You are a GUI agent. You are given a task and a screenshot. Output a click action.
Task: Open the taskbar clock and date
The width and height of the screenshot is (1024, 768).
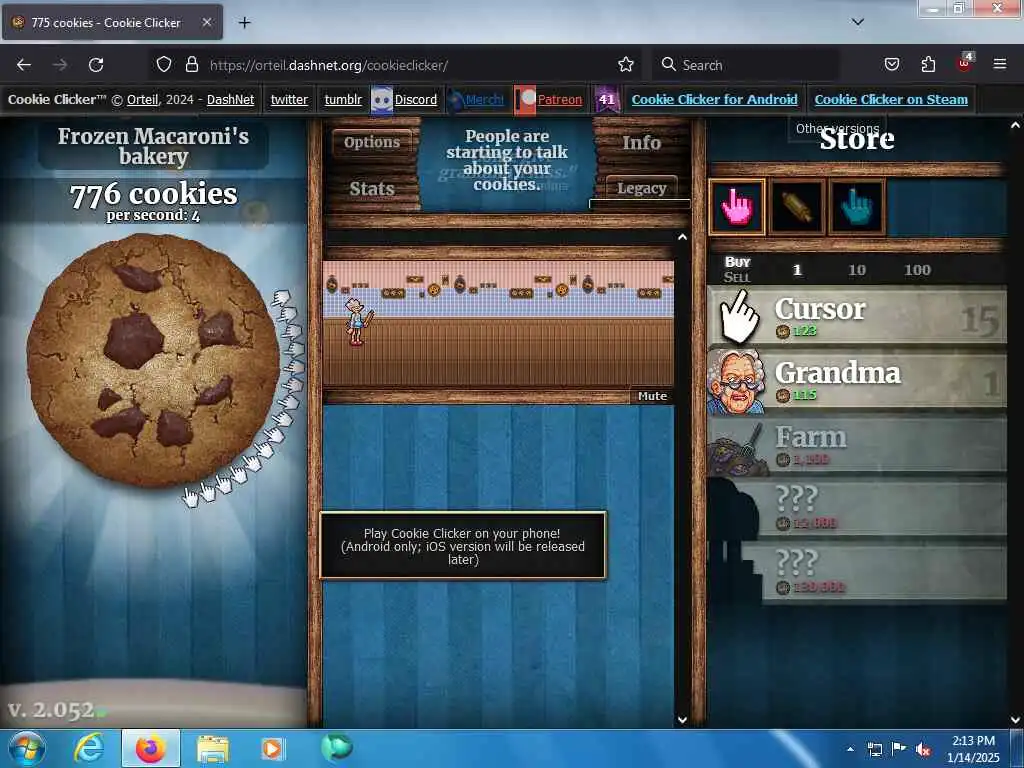973,749
